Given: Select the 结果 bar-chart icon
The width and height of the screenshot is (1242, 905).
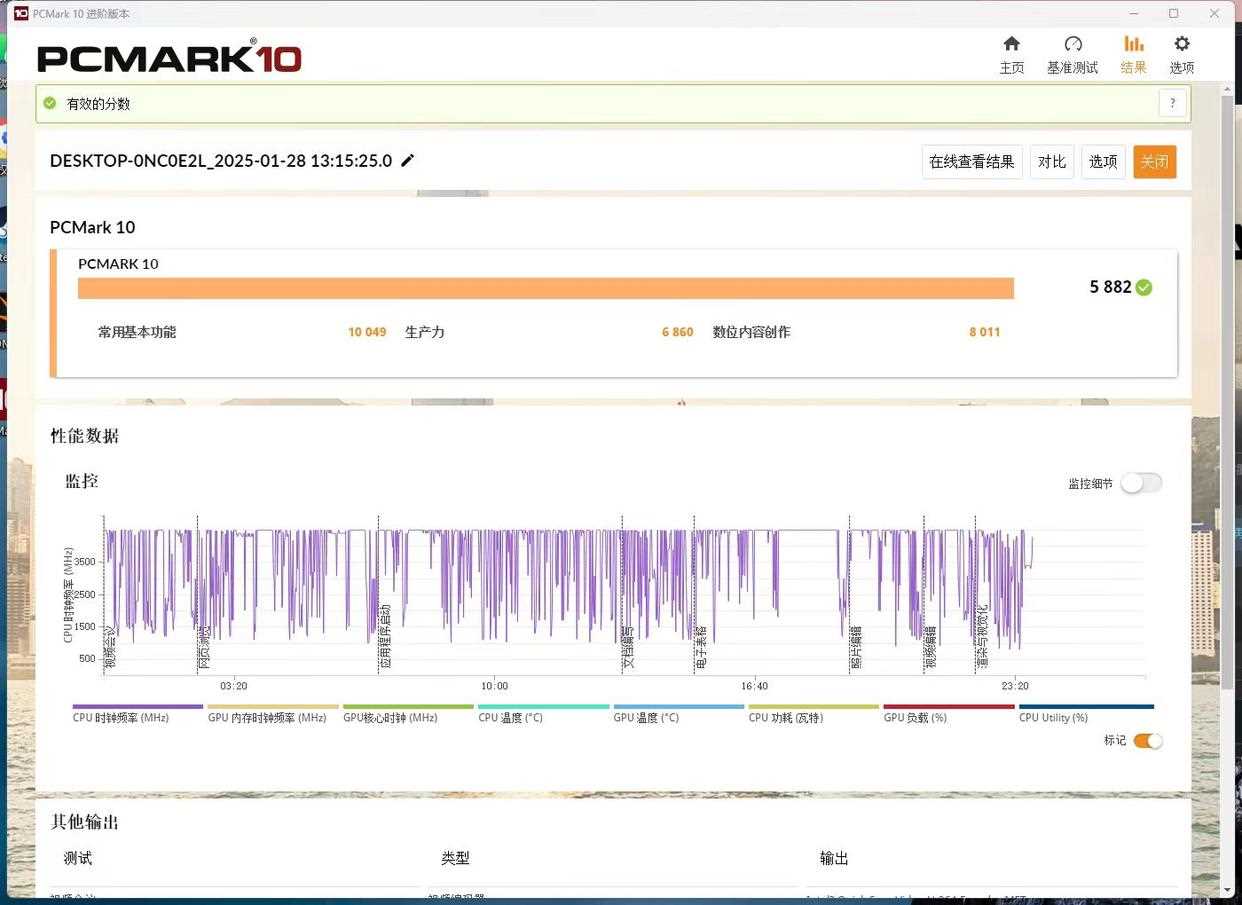Looking at the screenshot, I should tap(1133, 44).
